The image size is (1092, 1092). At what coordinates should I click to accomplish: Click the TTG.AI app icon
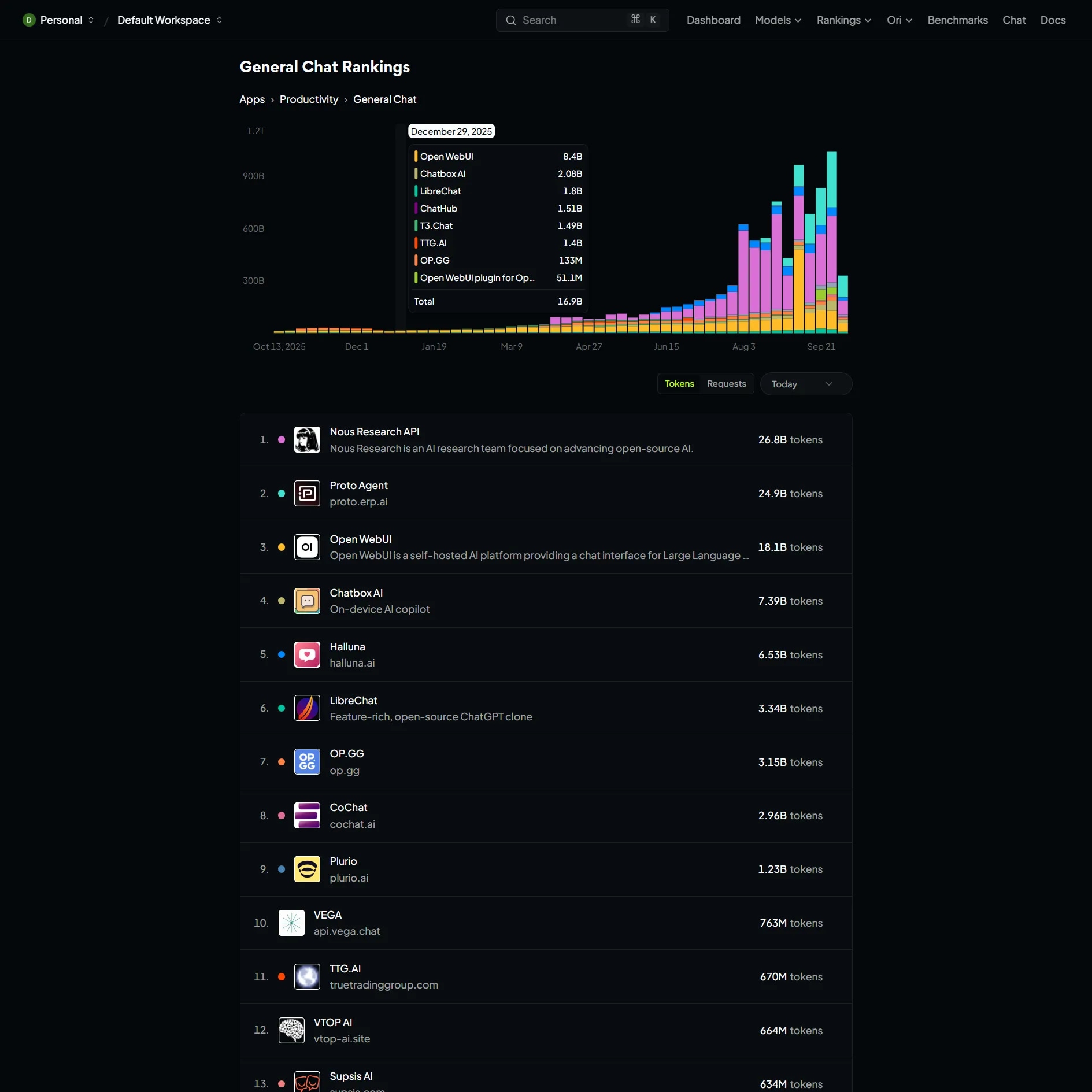coord(307,977)
